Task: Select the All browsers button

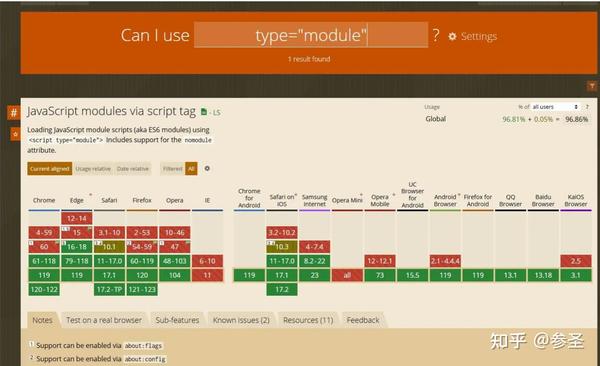Action: [x=191, y=169]
